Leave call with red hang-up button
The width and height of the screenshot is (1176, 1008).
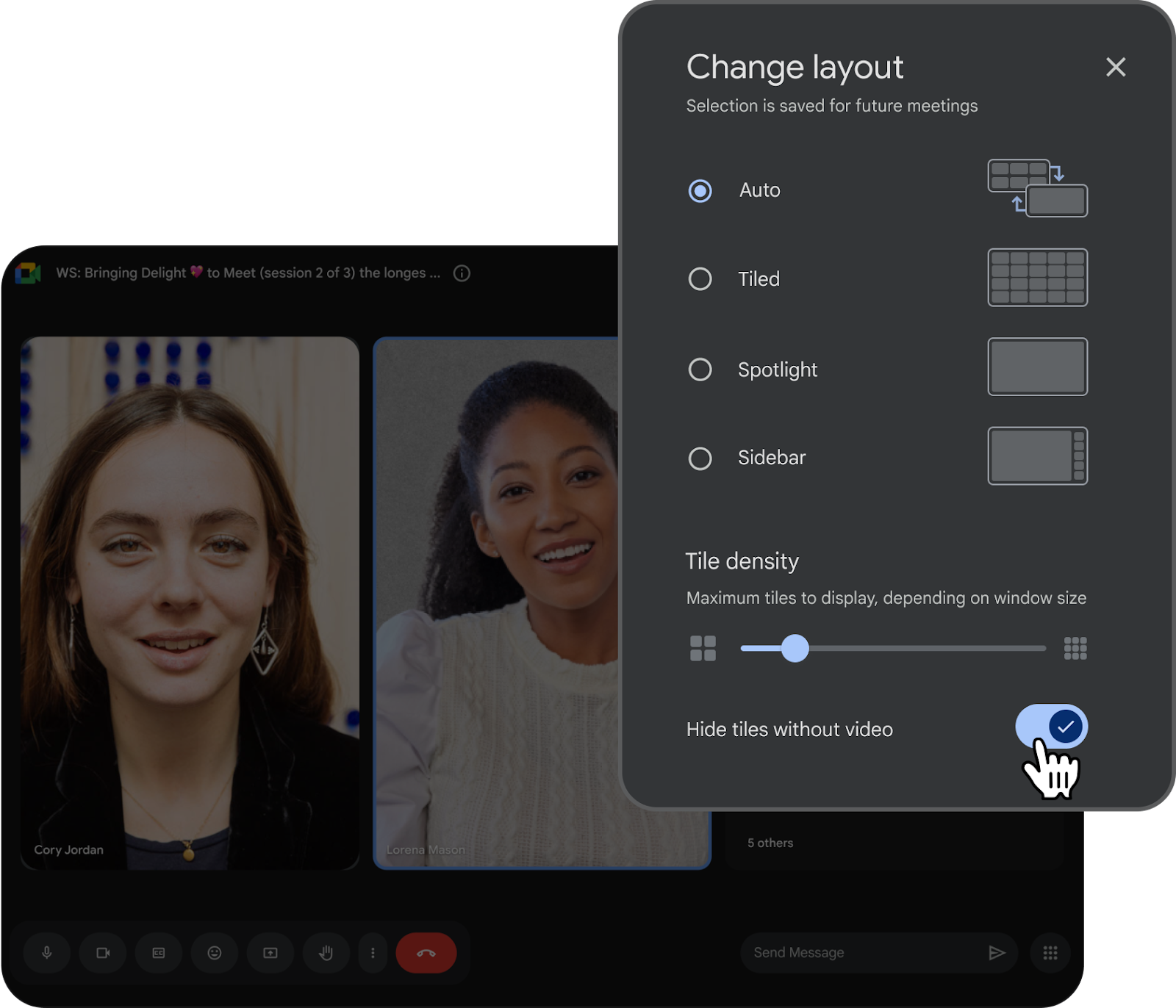426,953
